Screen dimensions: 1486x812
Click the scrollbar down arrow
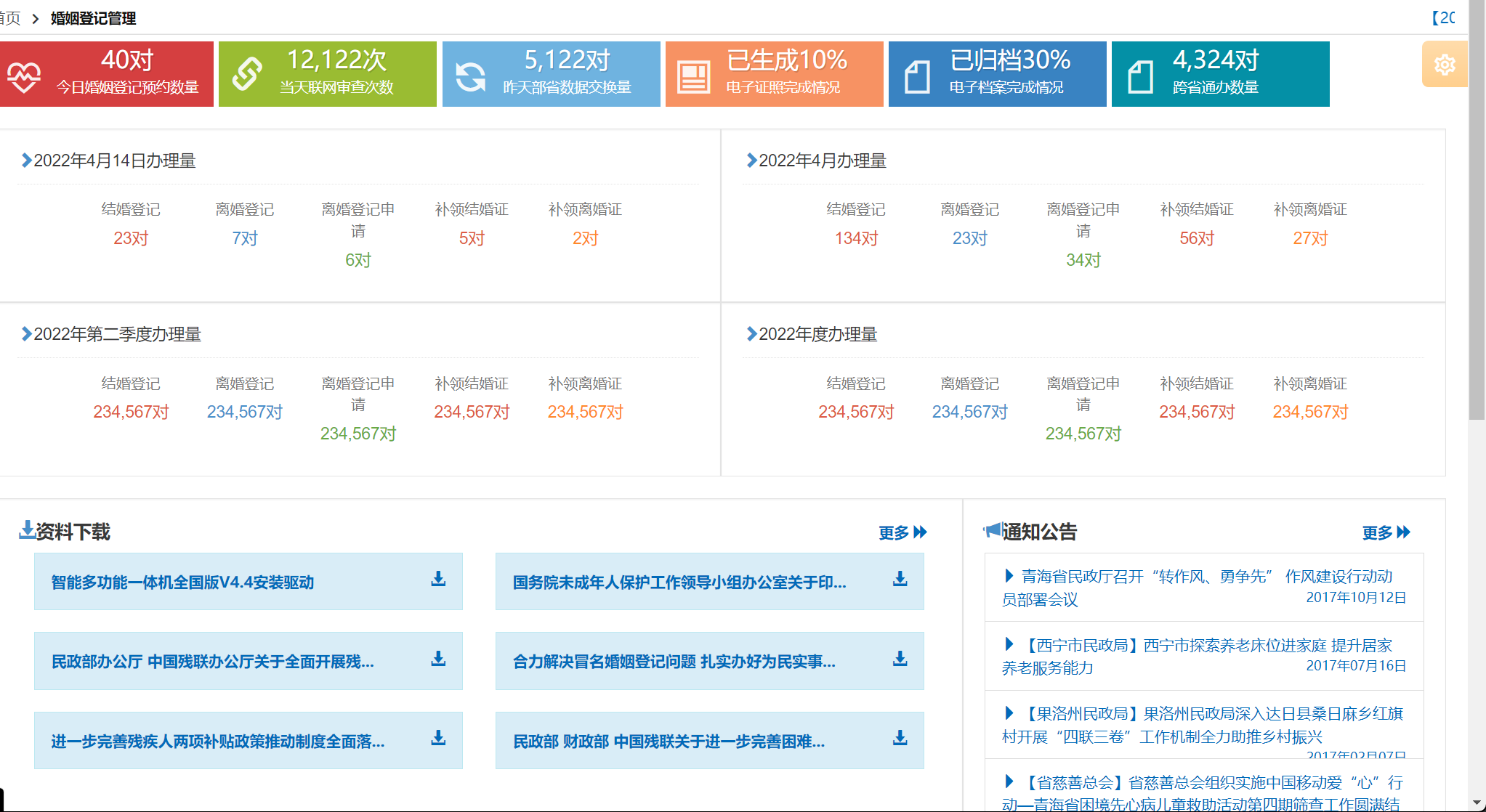[x=1477, y=803]
